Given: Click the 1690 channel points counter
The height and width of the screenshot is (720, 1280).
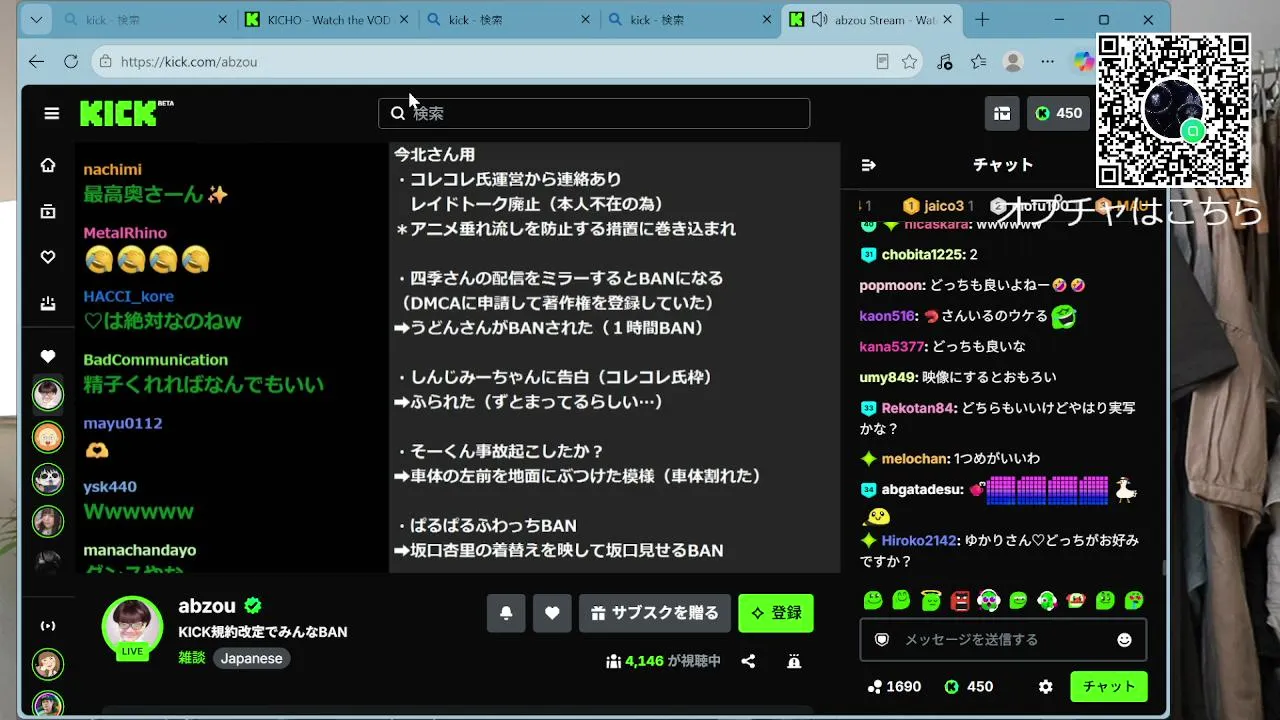Looking at the screenshot, I should click(894, 687).
